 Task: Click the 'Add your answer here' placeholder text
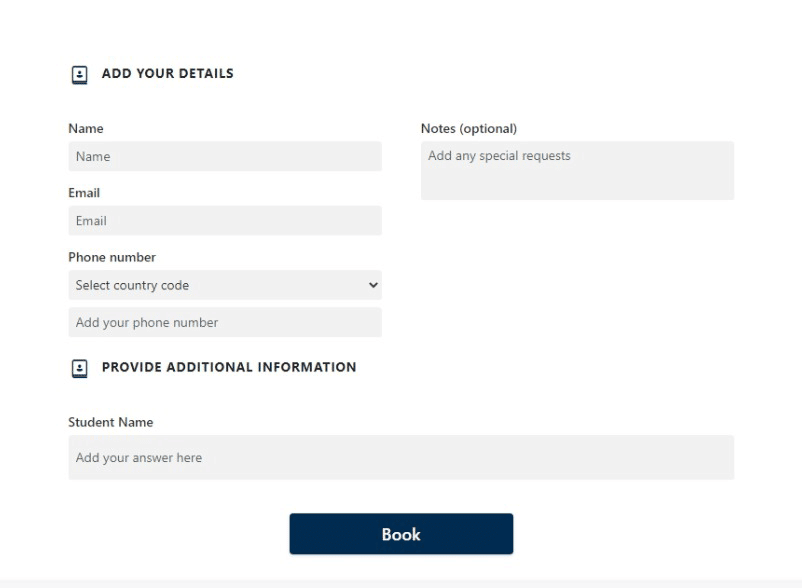click(x=139, y=458)
